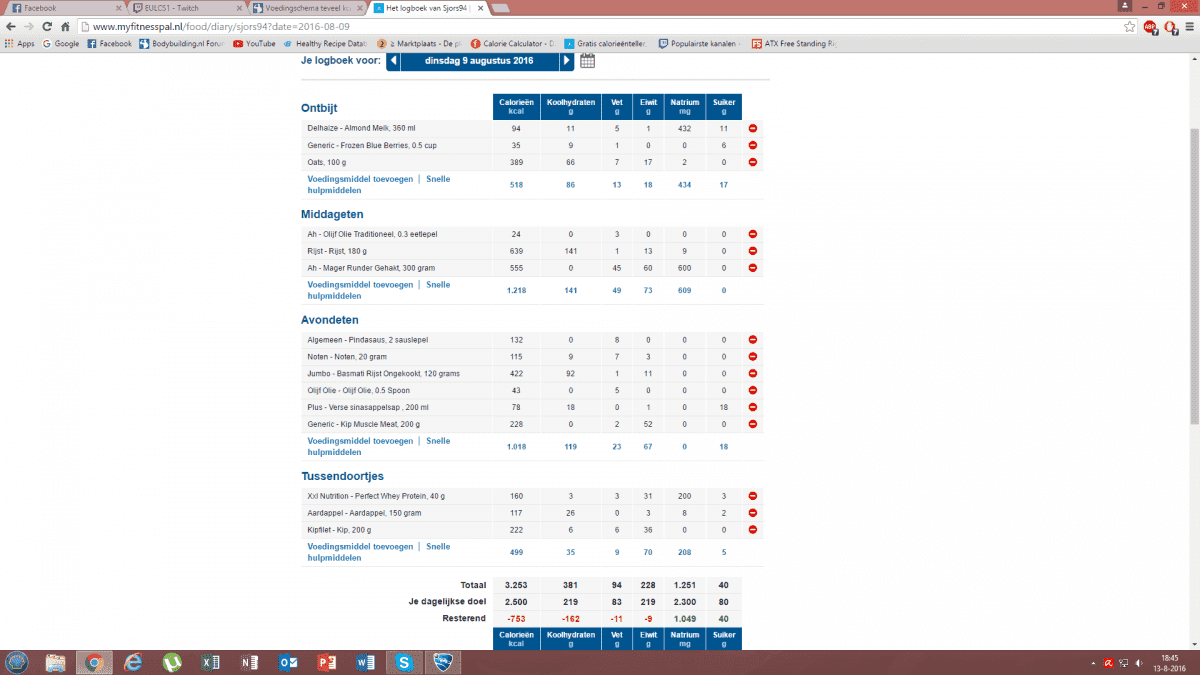Viewport: 1200px width, 675px height.
Task: Open the Kipfilet - Kip, 200 g entry
Action: pyautogui.click(x=341, y=529)
